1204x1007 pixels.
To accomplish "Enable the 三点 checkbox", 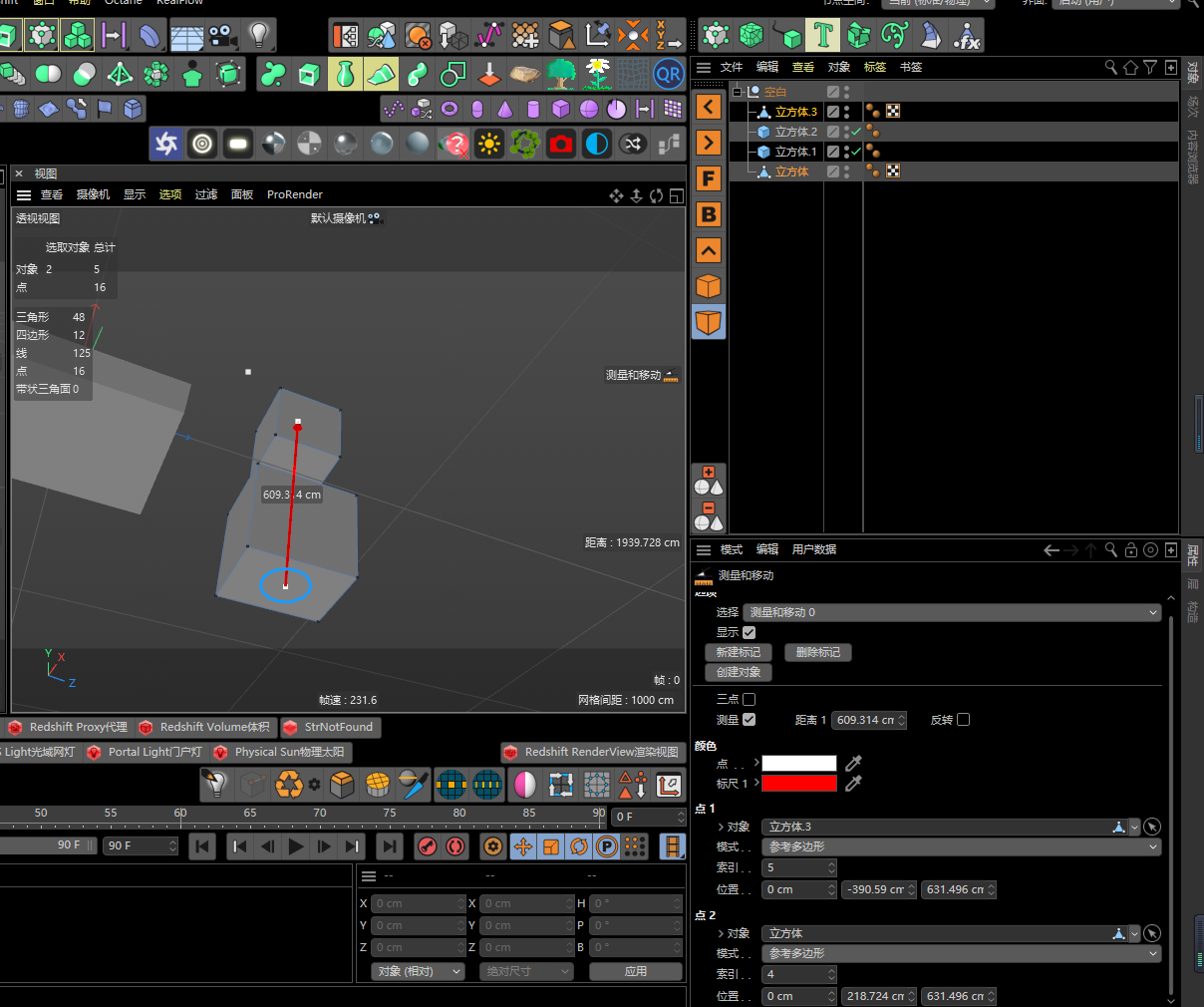I will [750, 699].
